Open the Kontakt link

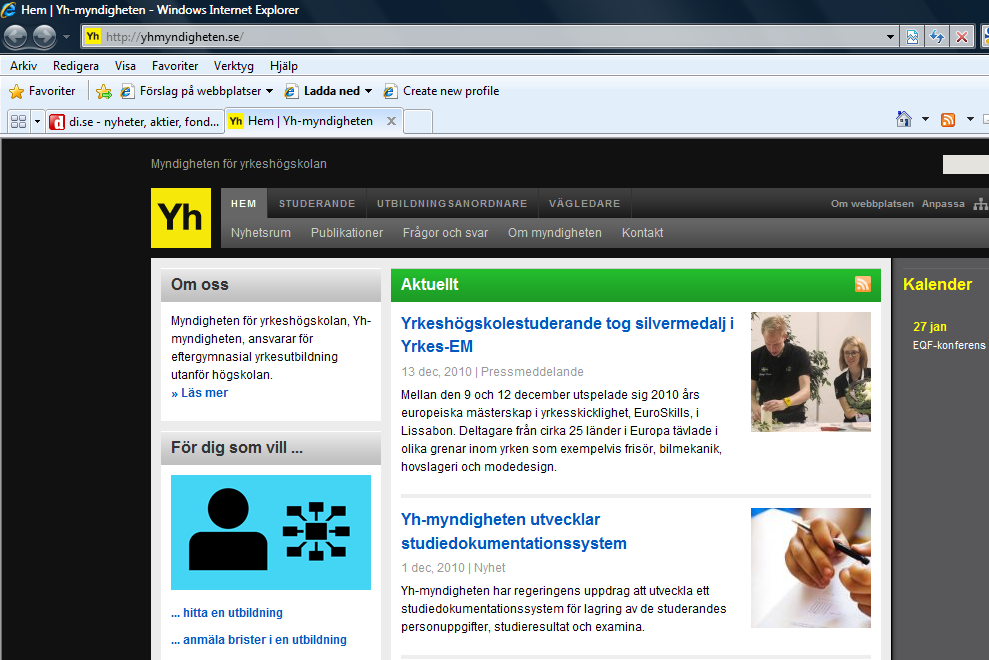tap(643, 233)
